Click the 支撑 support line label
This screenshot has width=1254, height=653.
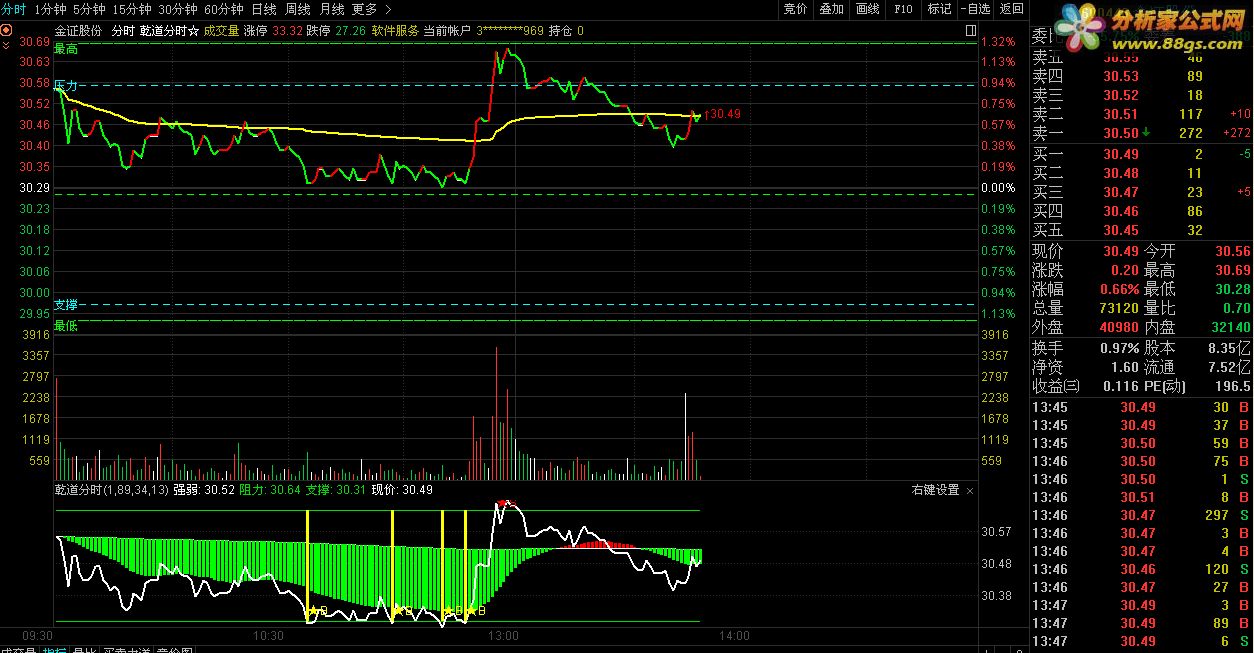coord(66,304)
